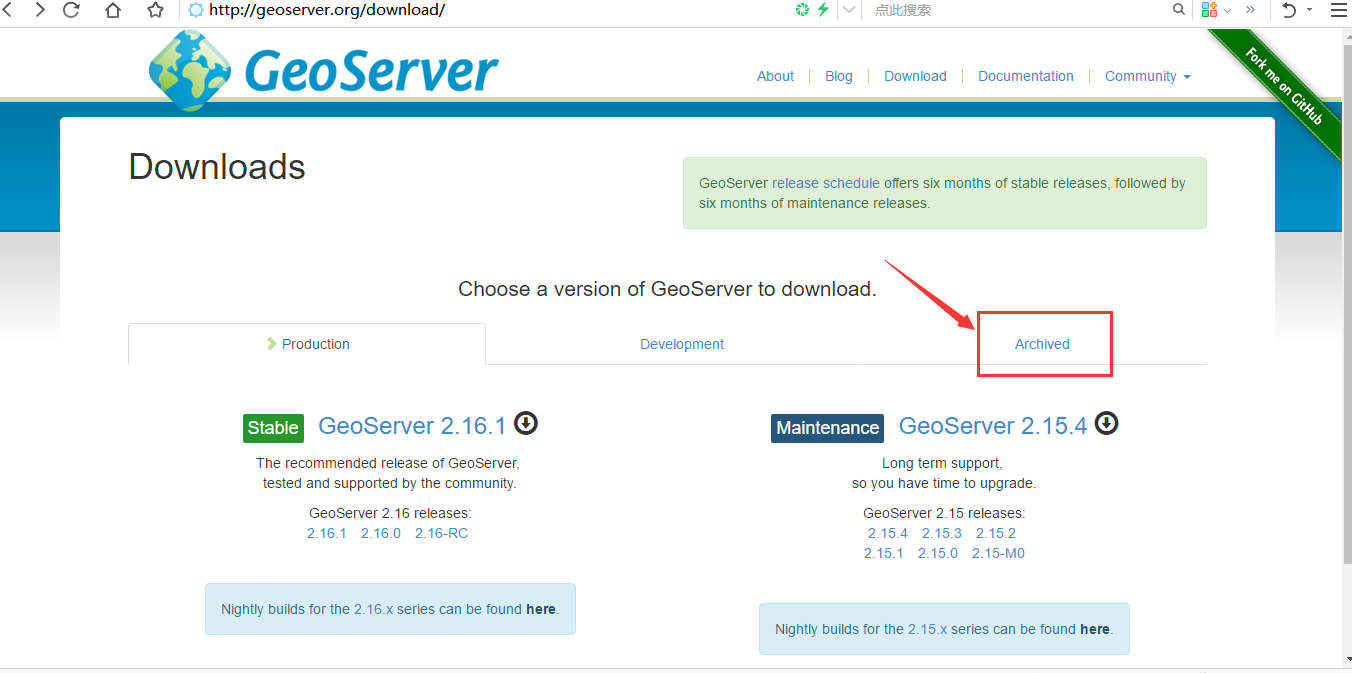
Task: Click the download icon beside GeoServer 2.16.1
Action: pyautogui.click(x=526, y=424)
